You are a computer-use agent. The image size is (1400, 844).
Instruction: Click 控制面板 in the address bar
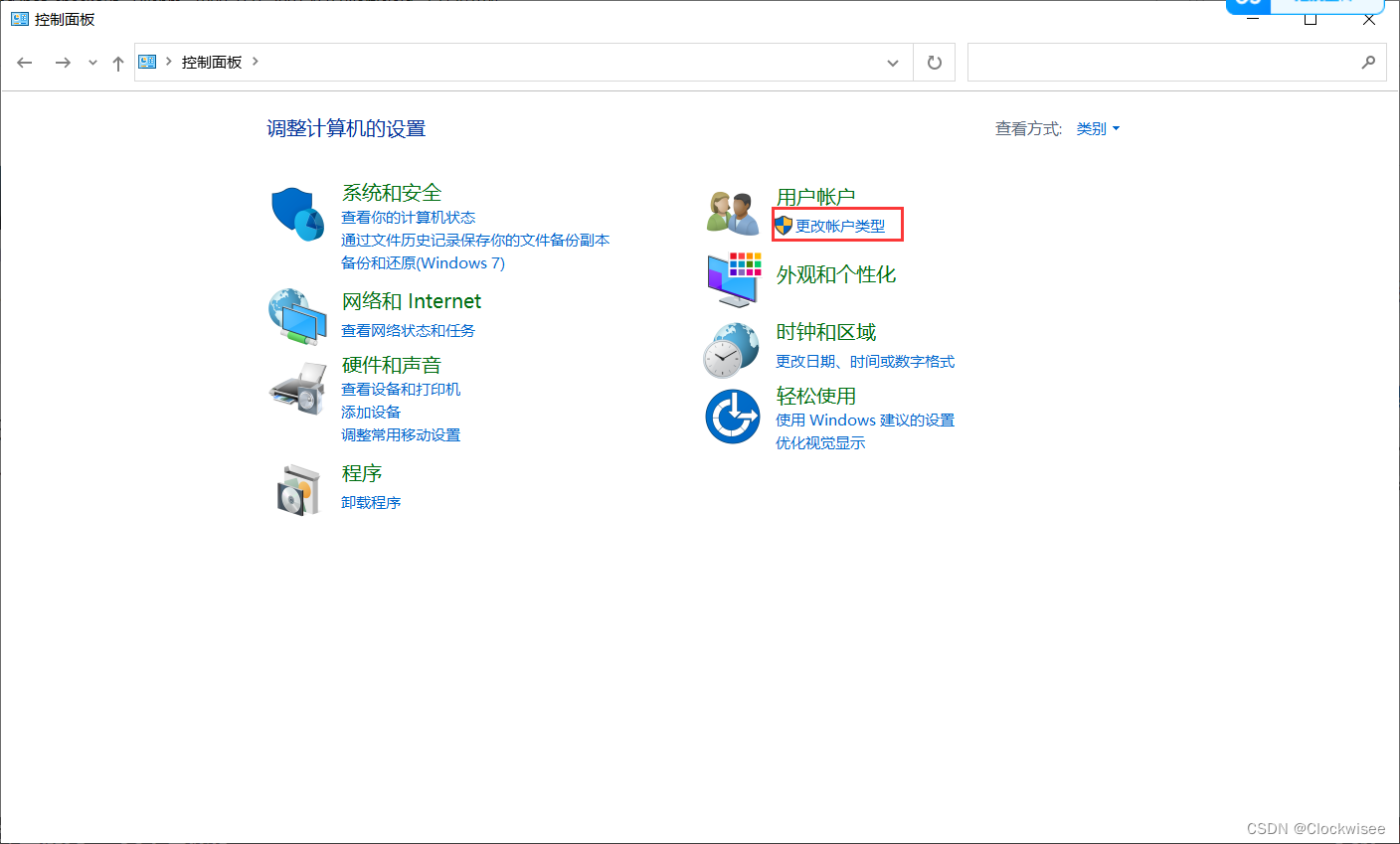coord(212,62)
